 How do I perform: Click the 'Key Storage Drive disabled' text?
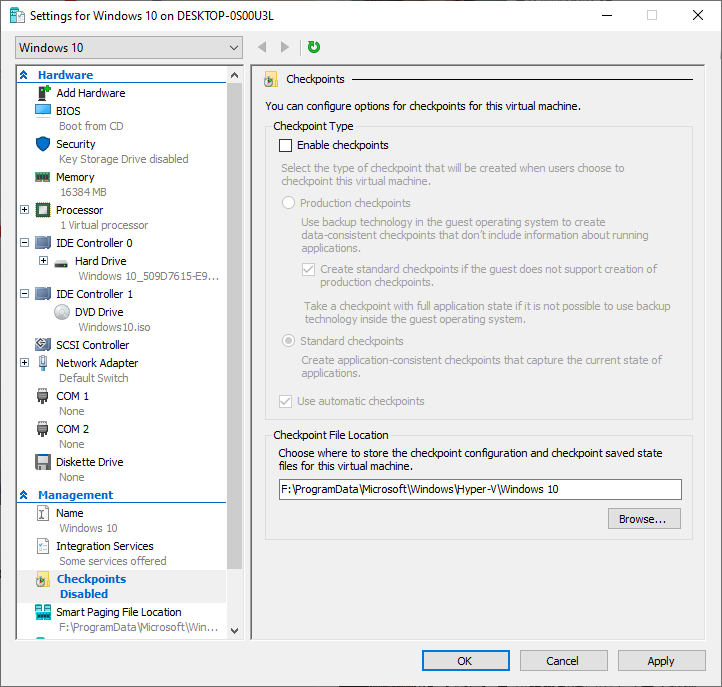point(123,159)
